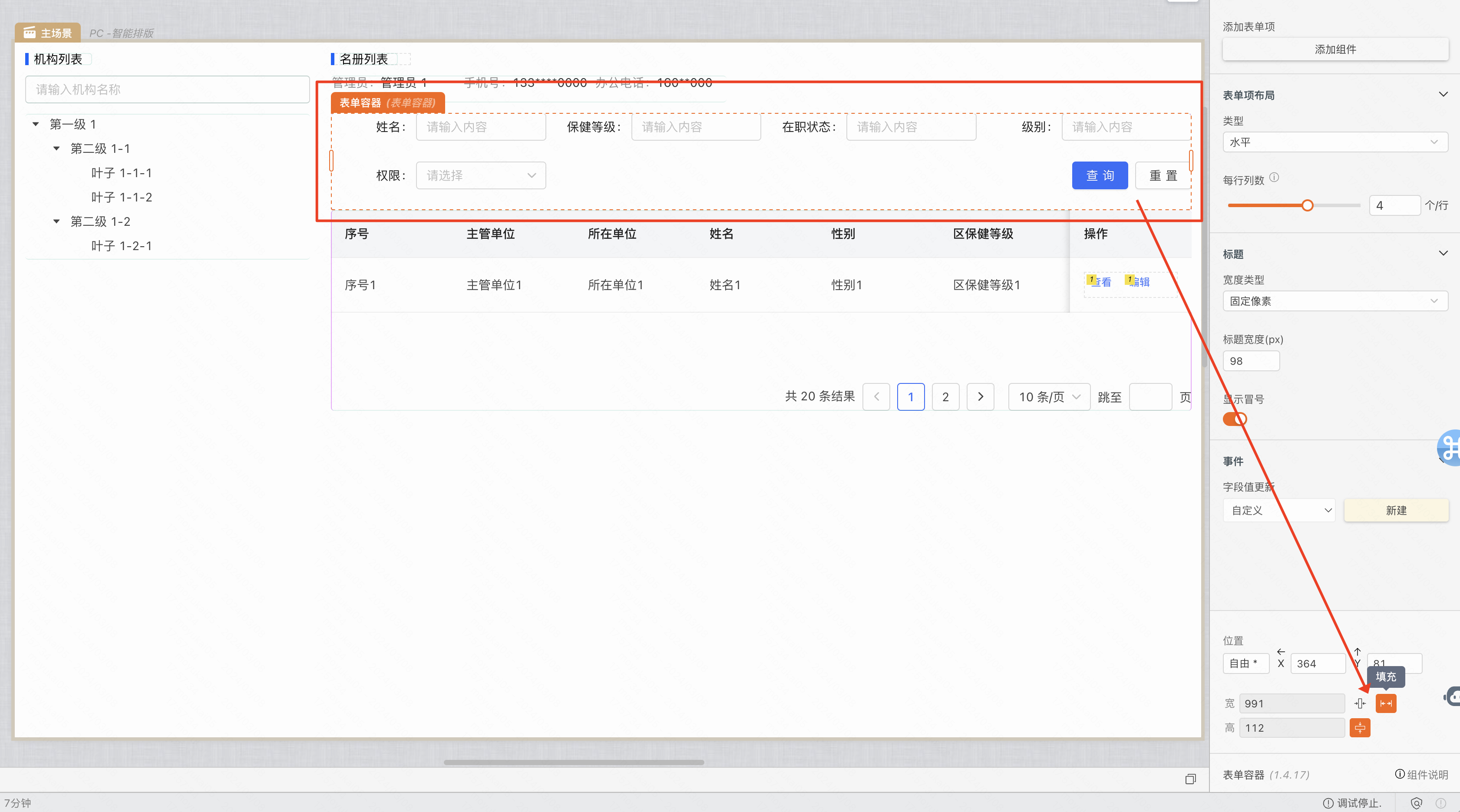Viewport: 1460px width, 812px height.
Task: Click the 添加组件 button
Action: tap(1335, 50)
